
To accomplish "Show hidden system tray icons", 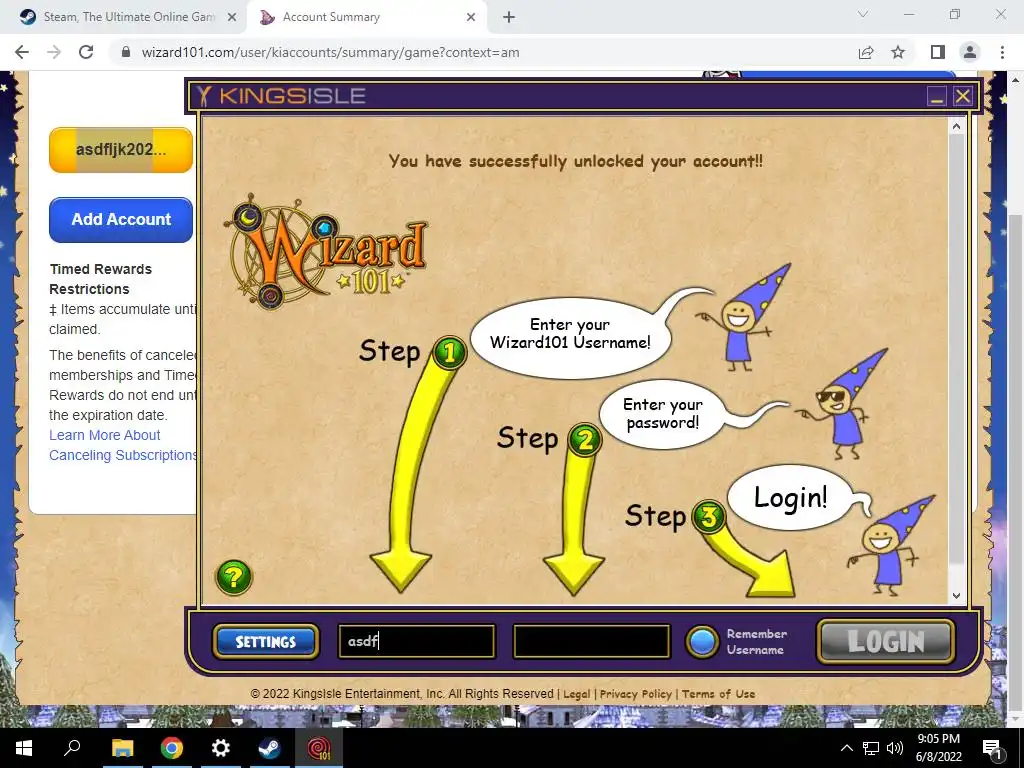I will [846, 748].
